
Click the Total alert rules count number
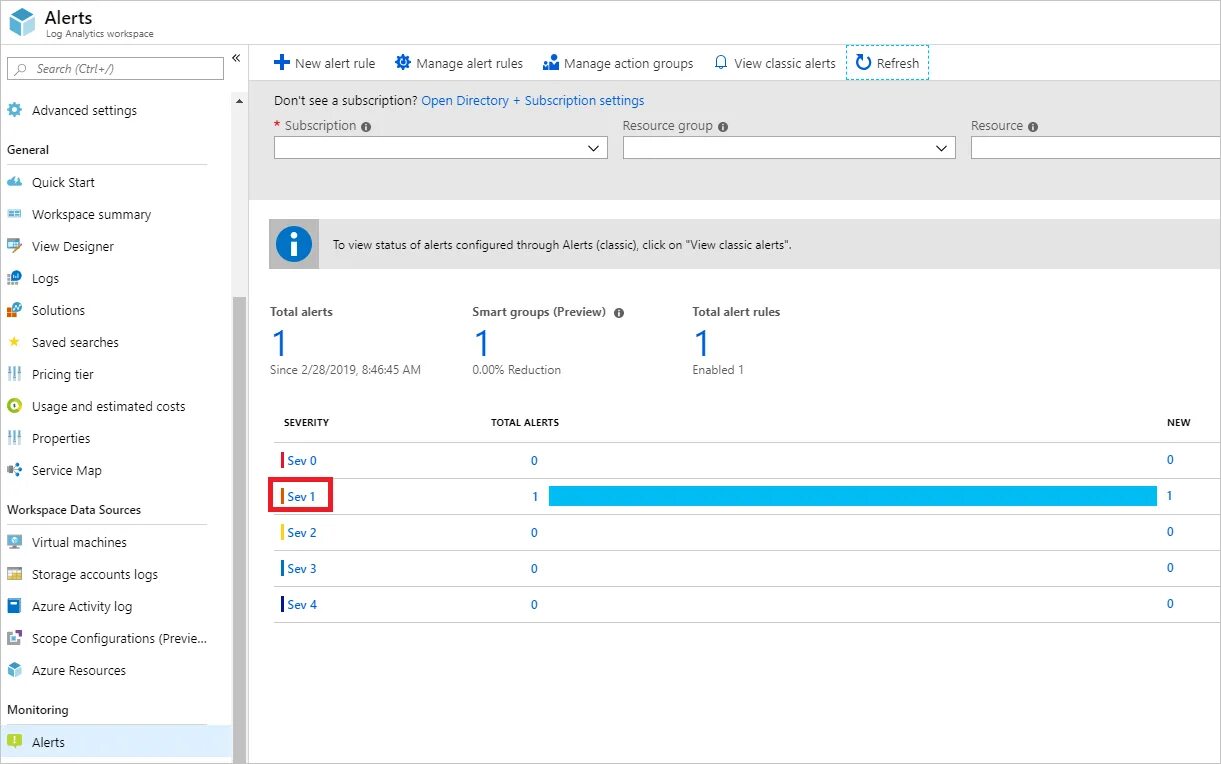[702, 343]
